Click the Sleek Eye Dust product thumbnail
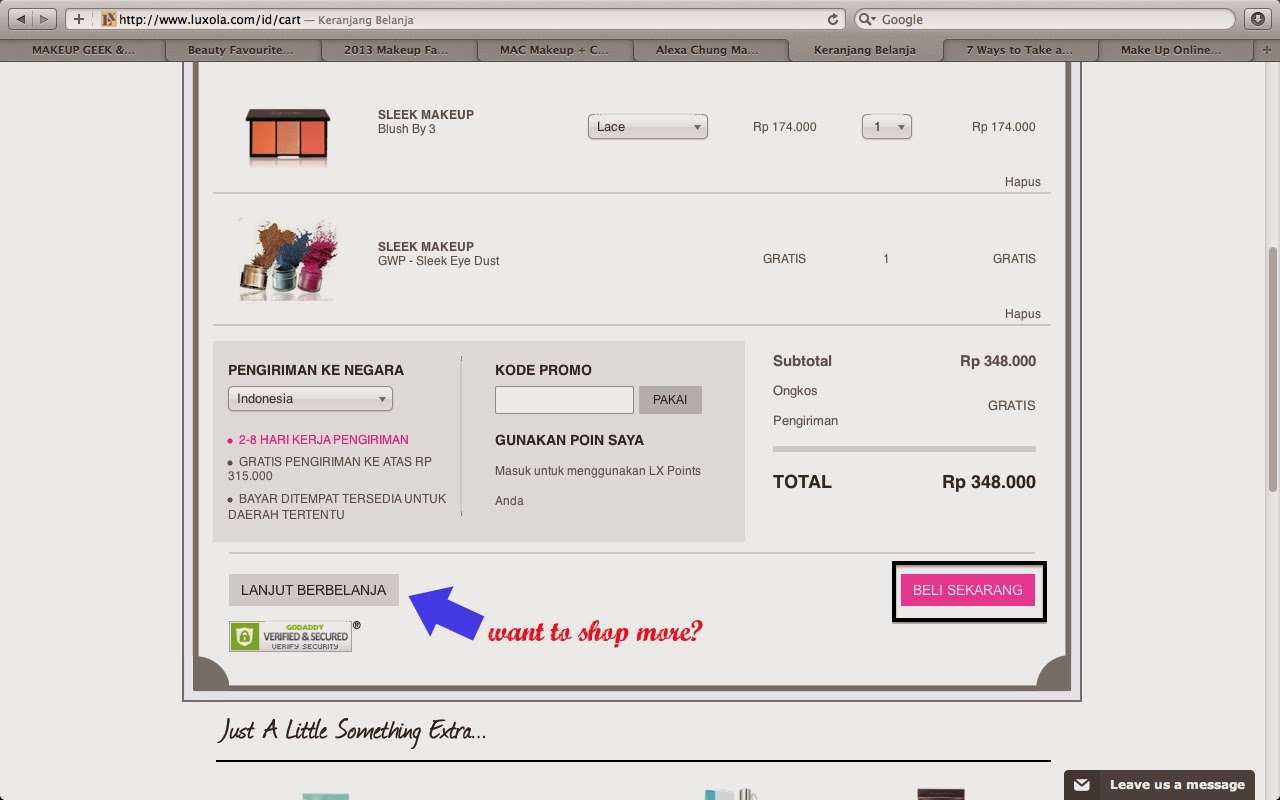This screenshot has height=800, width=1280. click(x=288, y=259)
